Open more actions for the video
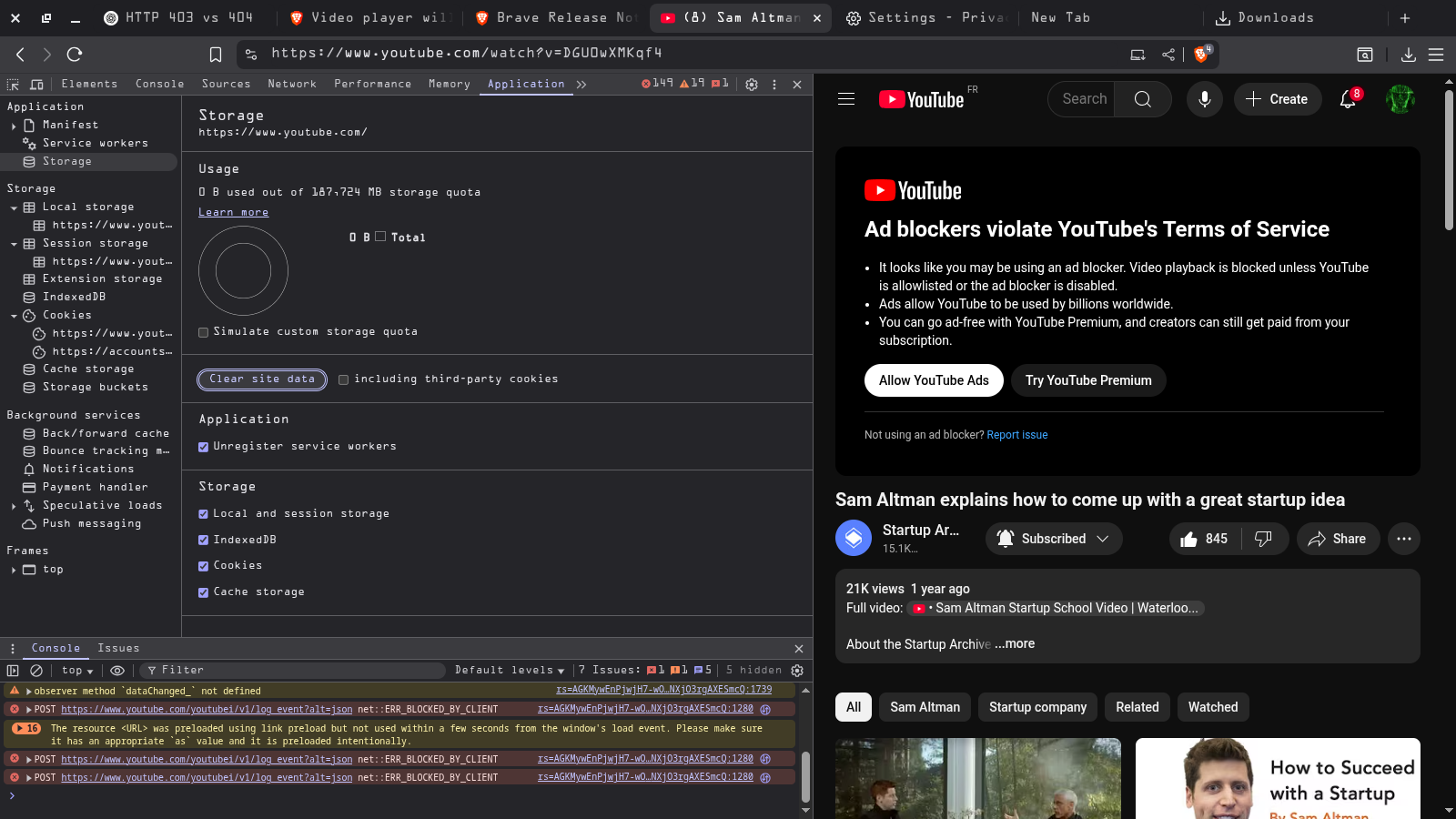This screenshot has width=1456, height=819. 1404,539
